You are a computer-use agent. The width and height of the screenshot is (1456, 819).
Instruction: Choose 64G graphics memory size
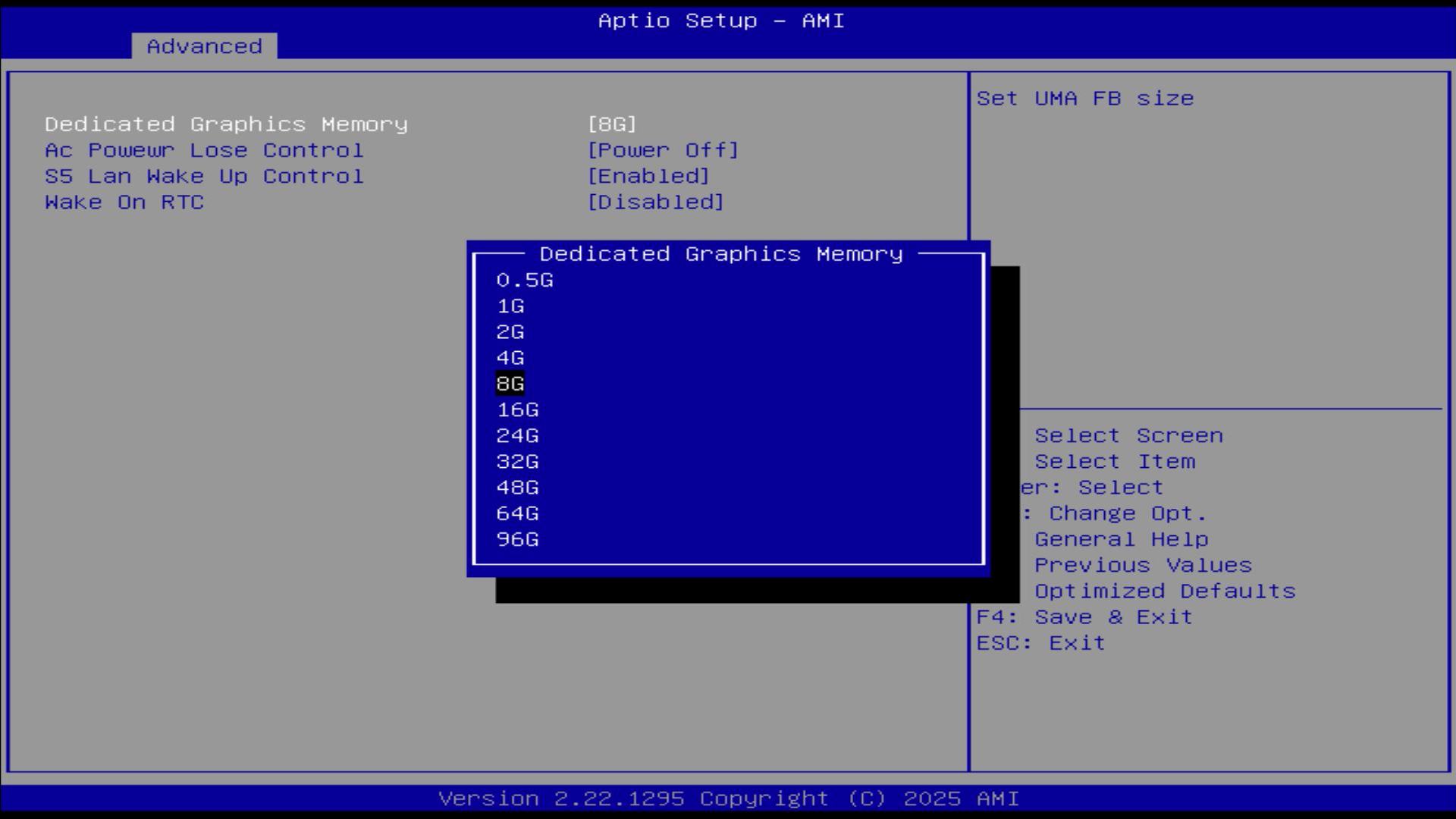click(x=517, y=513)
